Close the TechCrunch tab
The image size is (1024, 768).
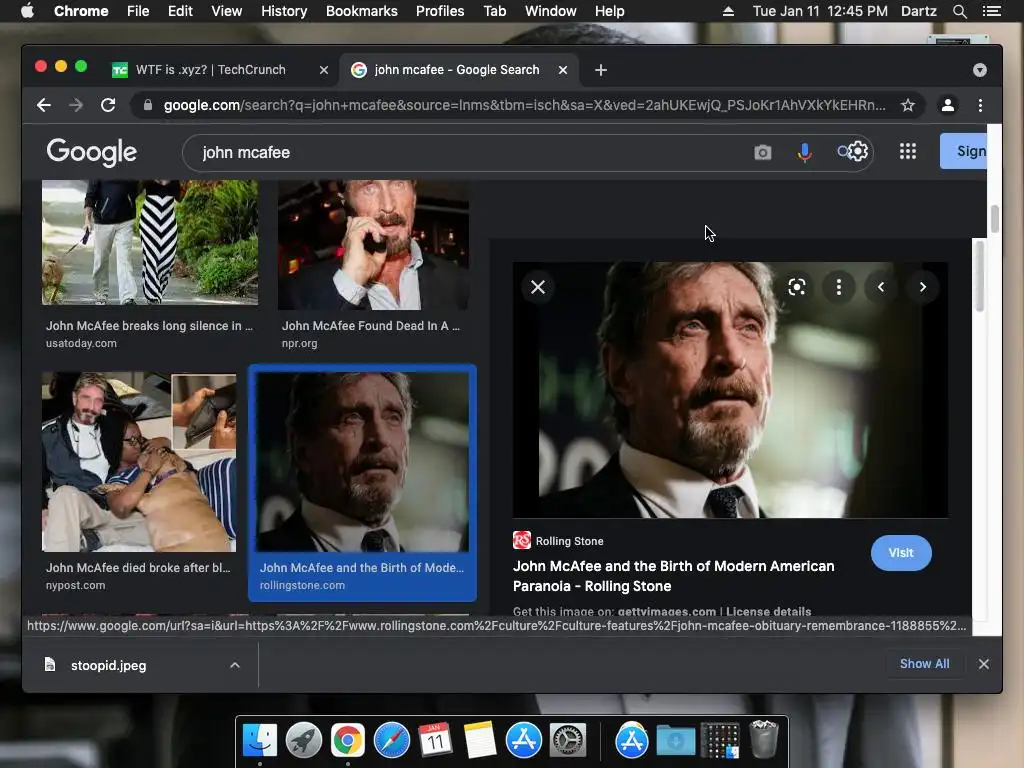point(324,70)
